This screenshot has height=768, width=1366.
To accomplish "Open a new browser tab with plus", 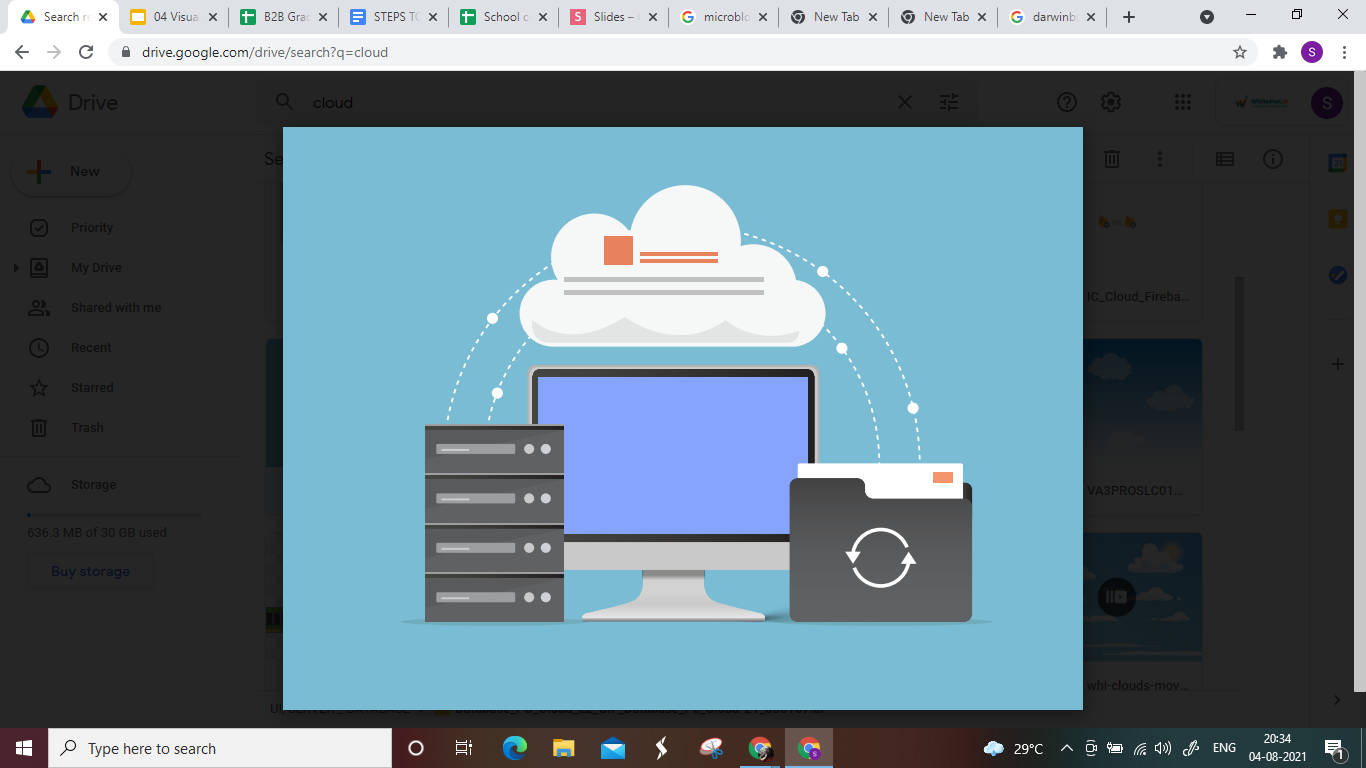I will click(1129, 17).
